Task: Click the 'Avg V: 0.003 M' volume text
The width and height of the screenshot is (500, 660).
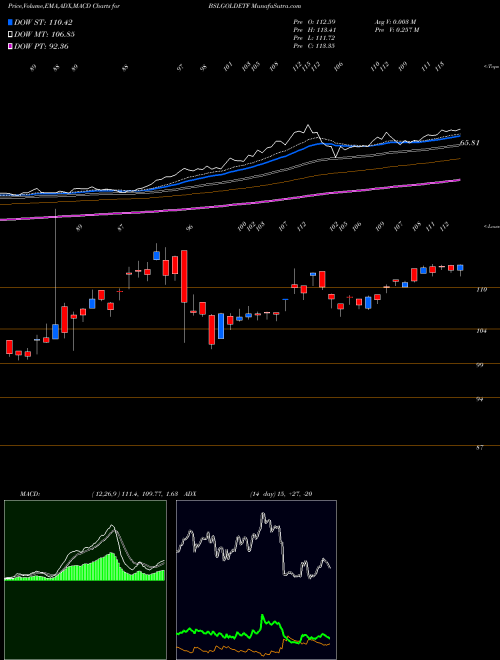Action: (395, 22)
